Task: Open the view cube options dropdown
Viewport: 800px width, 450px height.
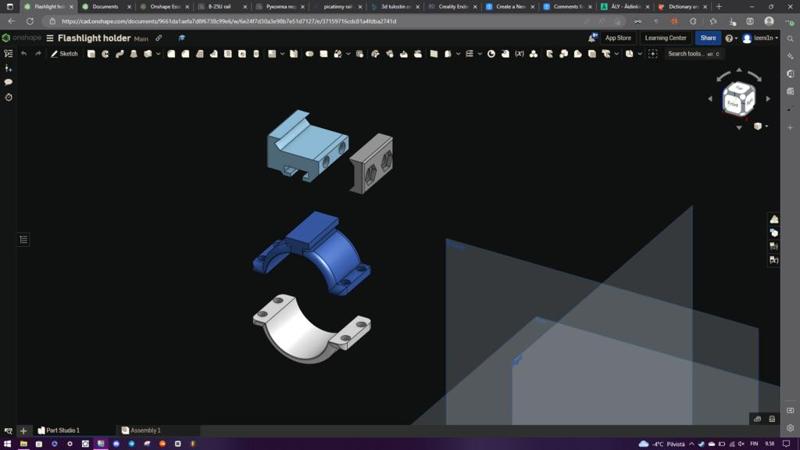Action: [x=760, y=126]
